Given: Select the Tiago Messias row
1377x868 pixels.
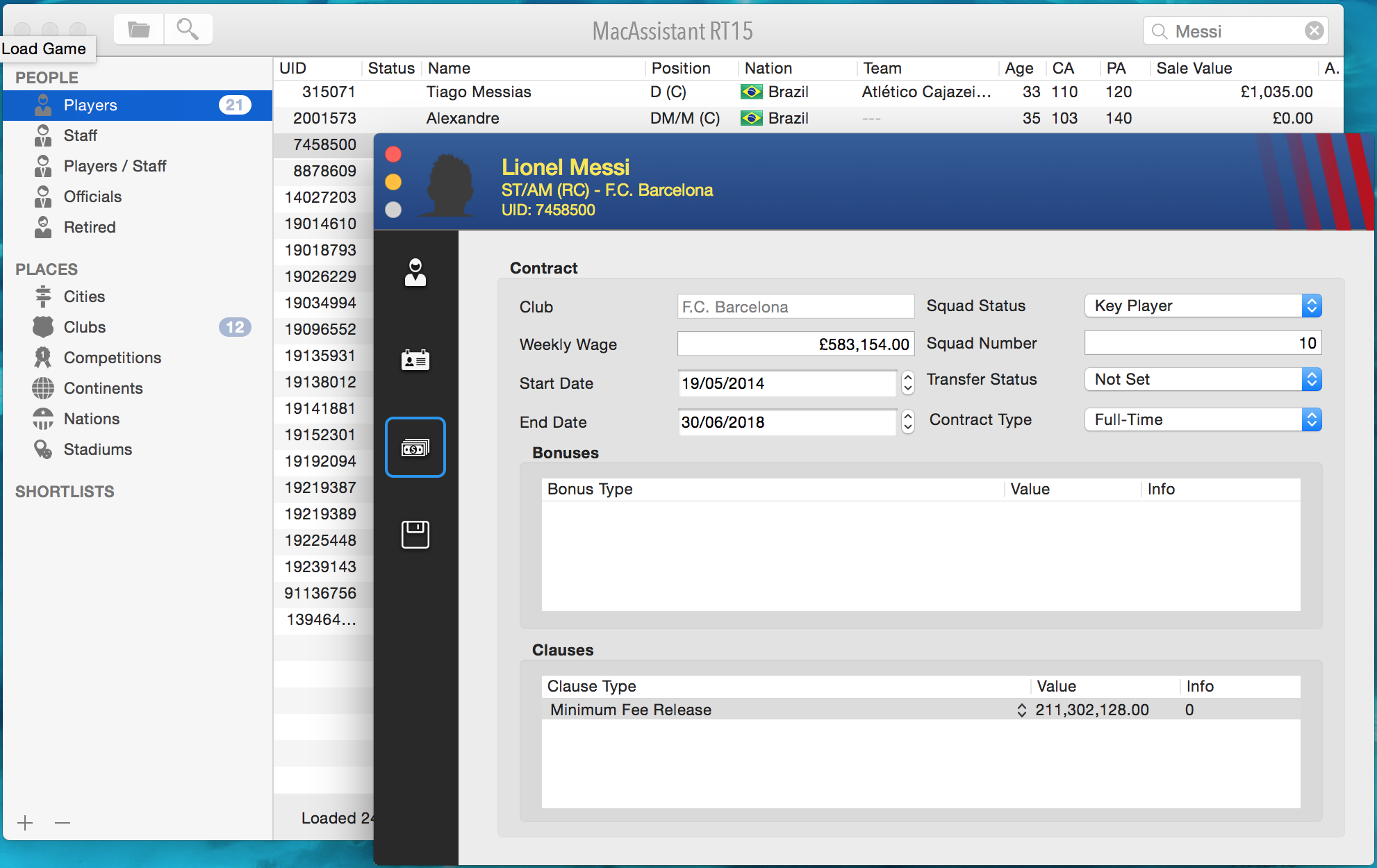Looking at the screenshot, I should click(808, 92).
